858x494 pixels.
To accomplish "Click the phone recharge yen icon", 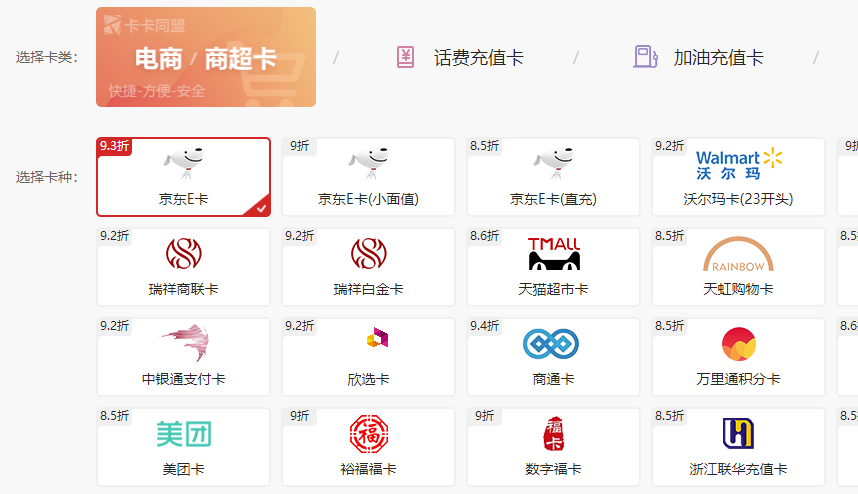I will point(405,57).
